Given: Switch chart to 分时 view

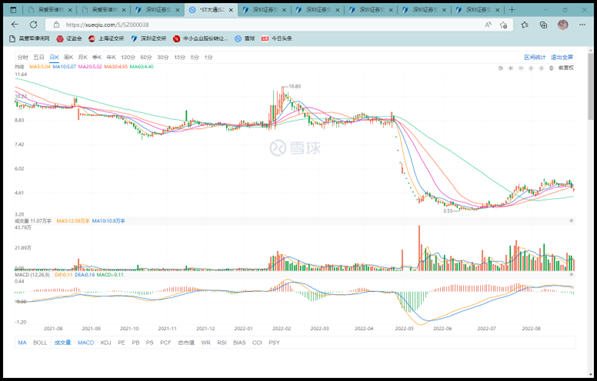Looking at the screenshot, I should click(x=22, y=57).
